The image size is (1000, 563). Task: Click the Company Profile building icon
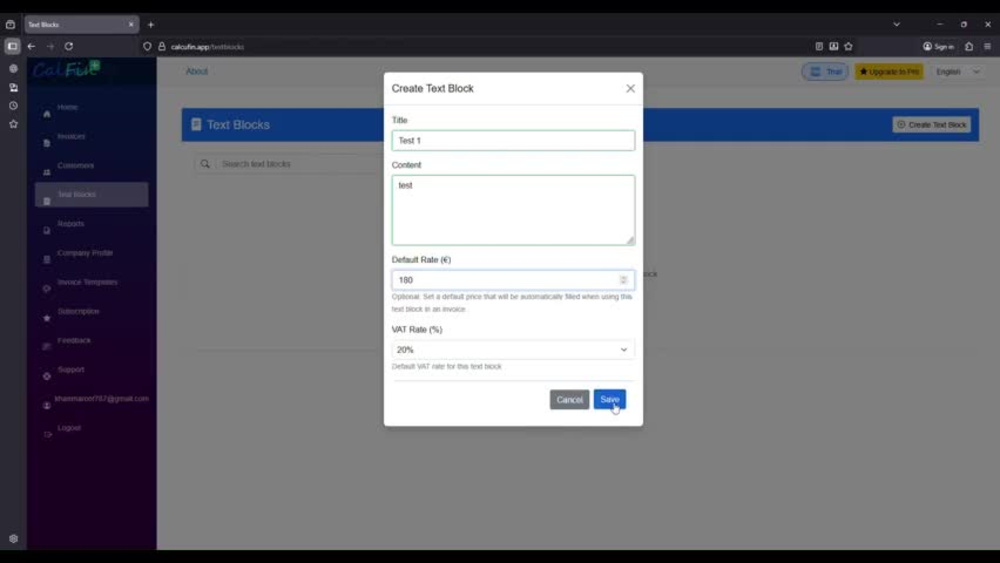click(x=47, y=260)
